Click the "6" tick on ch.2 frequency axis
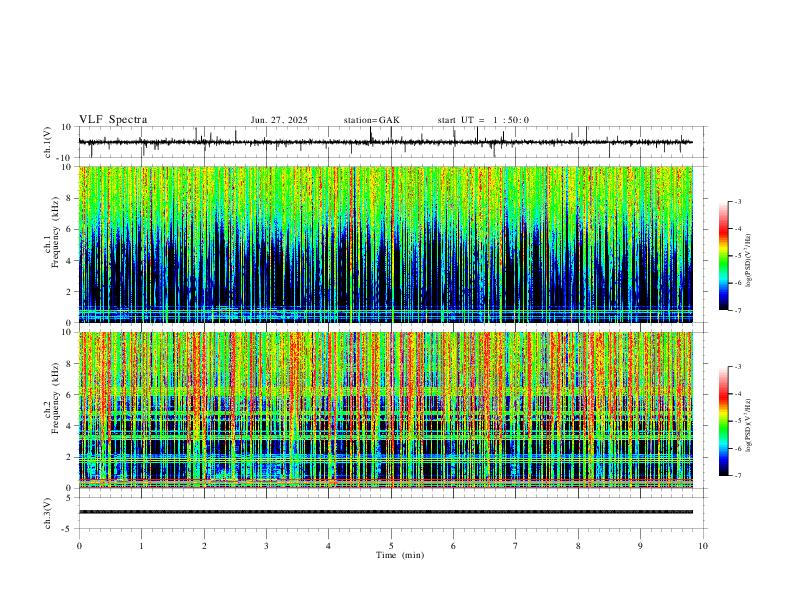 pyautogui.click(x=69, y=395)
